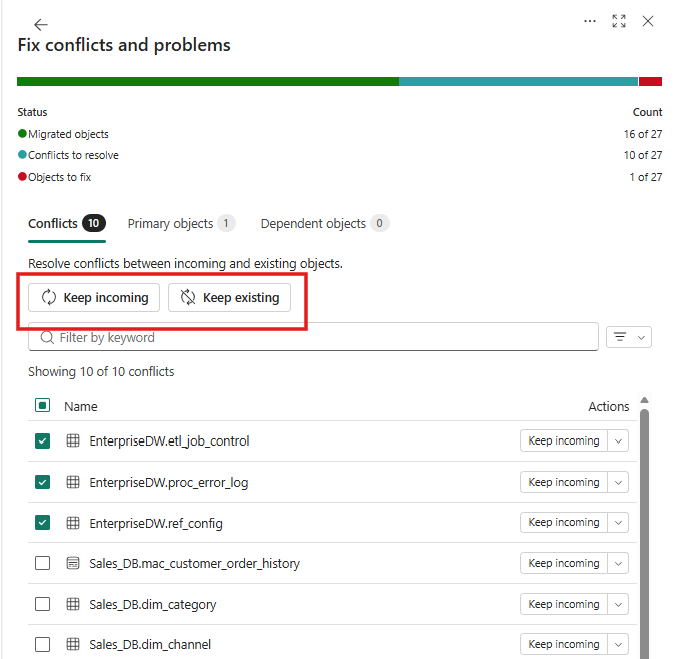Viewport: 675px width, 659px height.
Task: Click the red Objects to fix status dot
Action: coord(22,176)
